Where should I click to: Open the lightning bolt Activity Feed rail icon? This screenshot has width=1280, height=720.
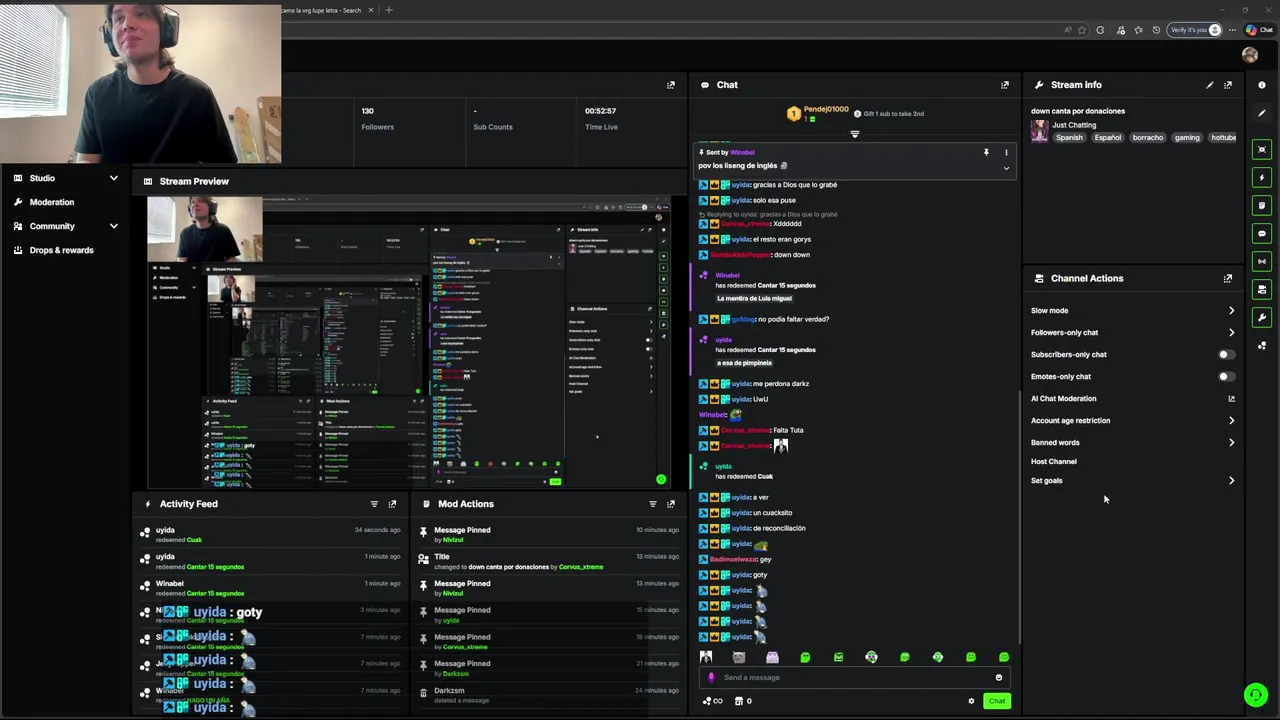(x=1262, y=177)
